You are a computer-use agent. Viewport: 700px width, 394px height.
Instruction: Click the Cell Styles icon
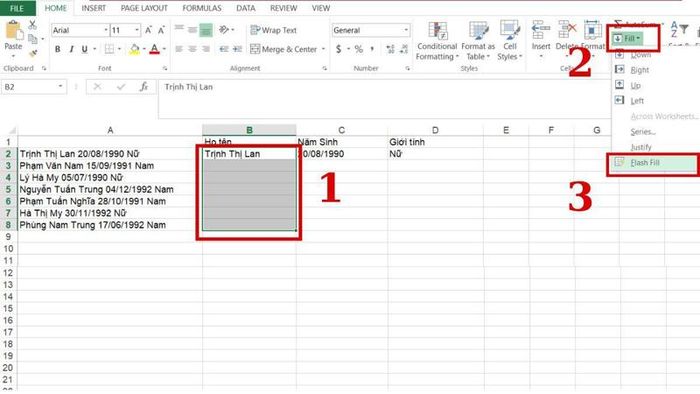[x=509, y=30]
